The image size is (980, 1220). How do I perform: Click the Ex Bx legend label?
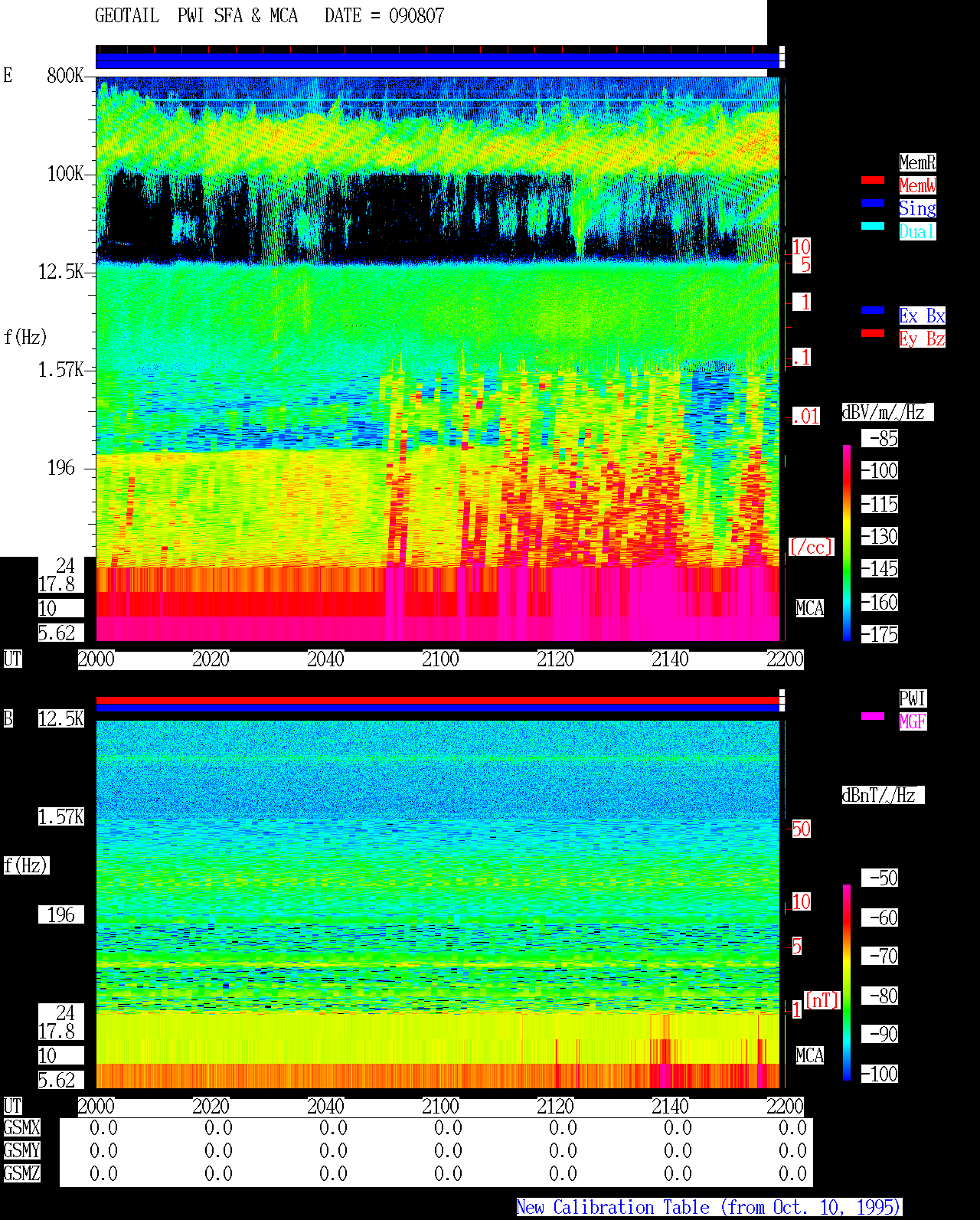[x=922, y=316]
